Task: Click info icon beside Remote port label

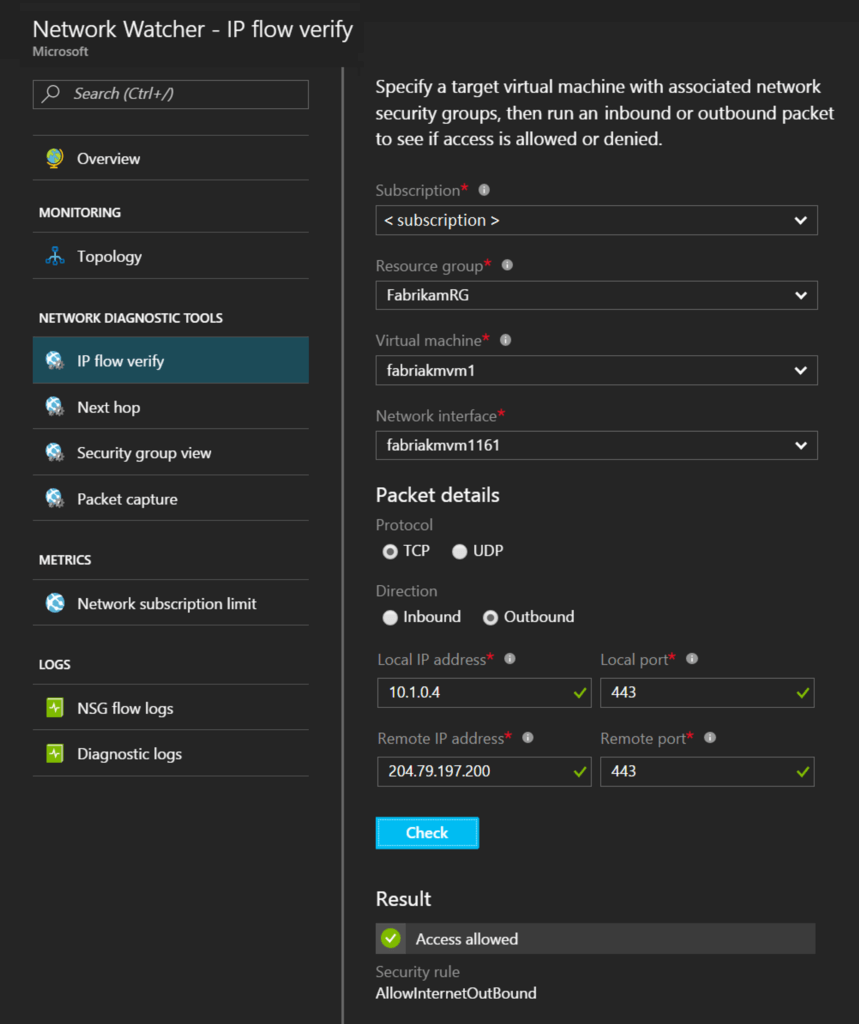Action: [710, 738]
